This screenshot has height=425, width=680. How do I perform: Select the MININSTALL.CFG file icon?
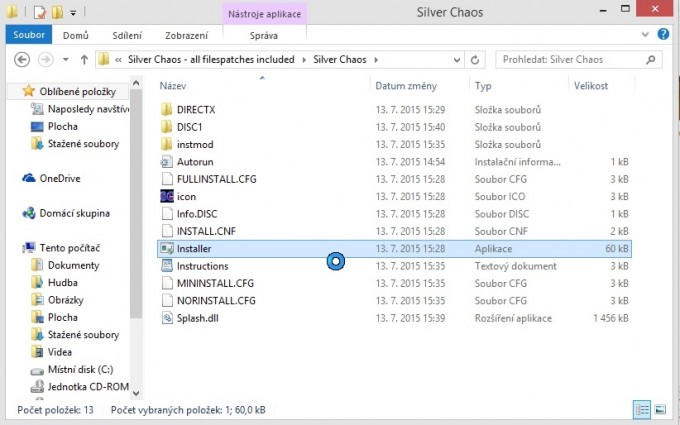(x=167, y=283)
